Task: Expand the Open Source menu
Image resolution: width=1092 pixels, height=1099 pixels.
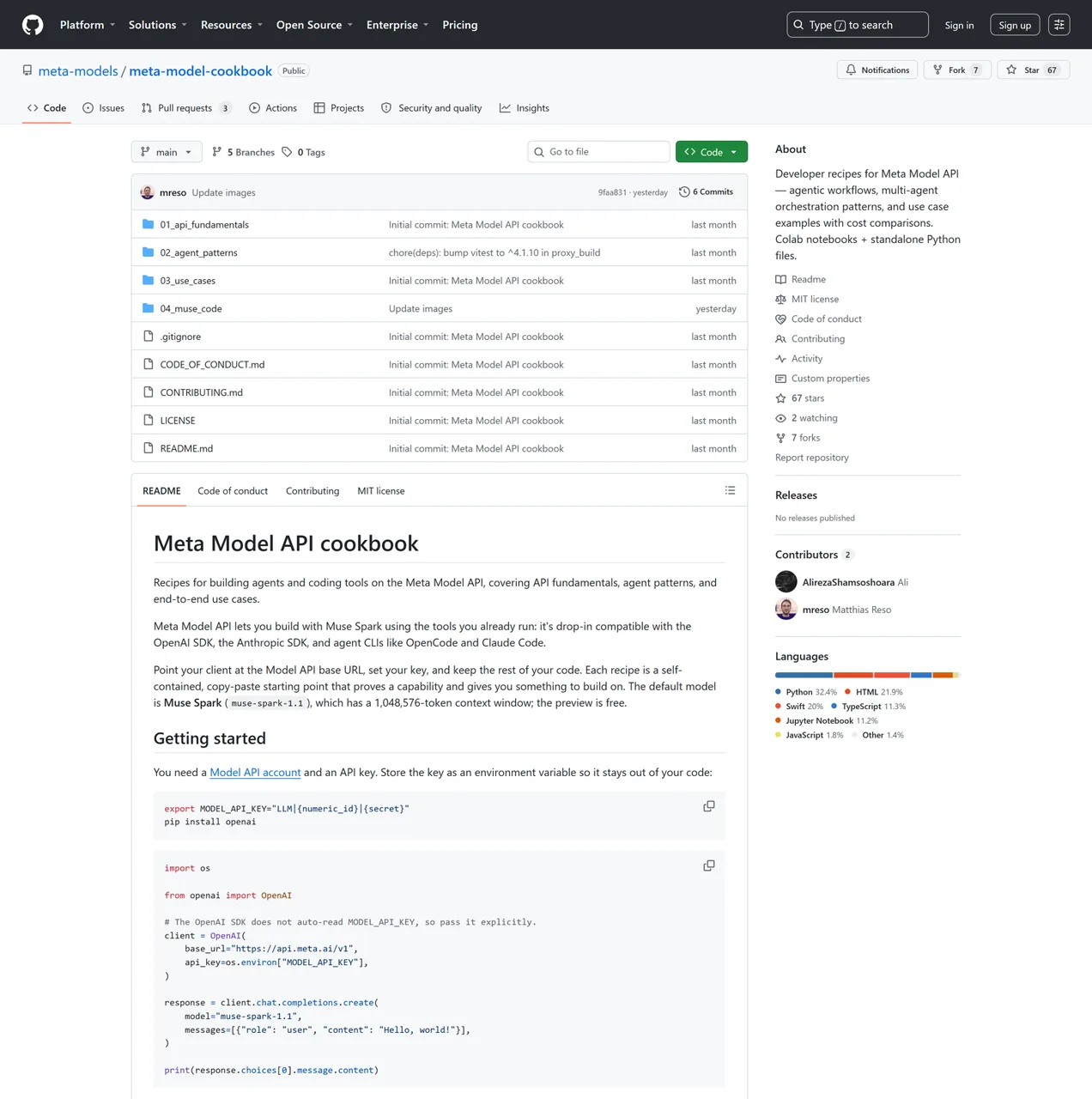Action: 315,25
